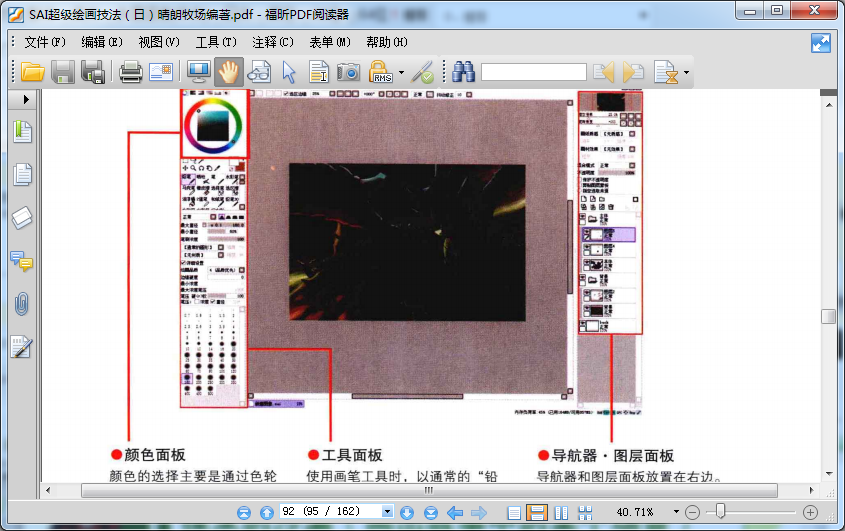845x531 pixels.
Task: Click the email document icon
Action: pyautogui.click(x=161, y=72)
